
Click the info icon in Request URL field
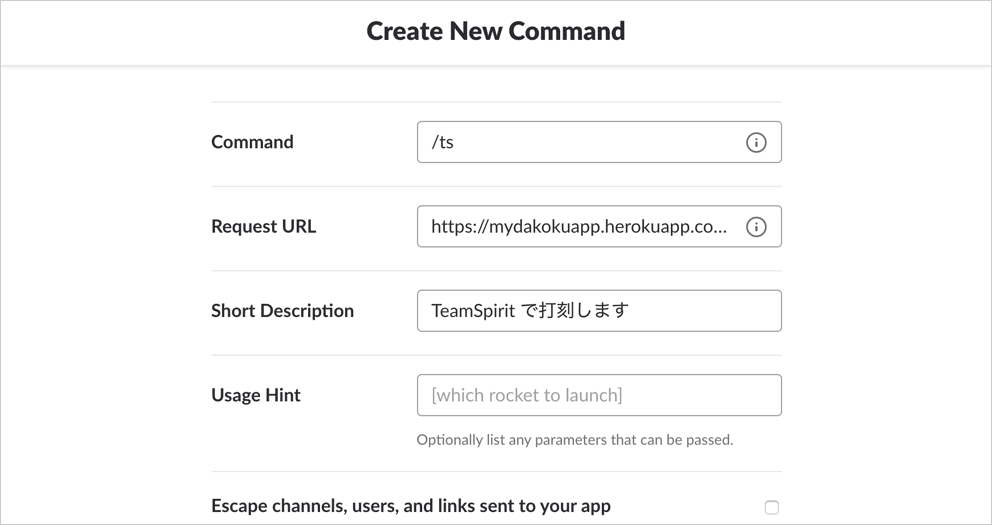[756, 227]
